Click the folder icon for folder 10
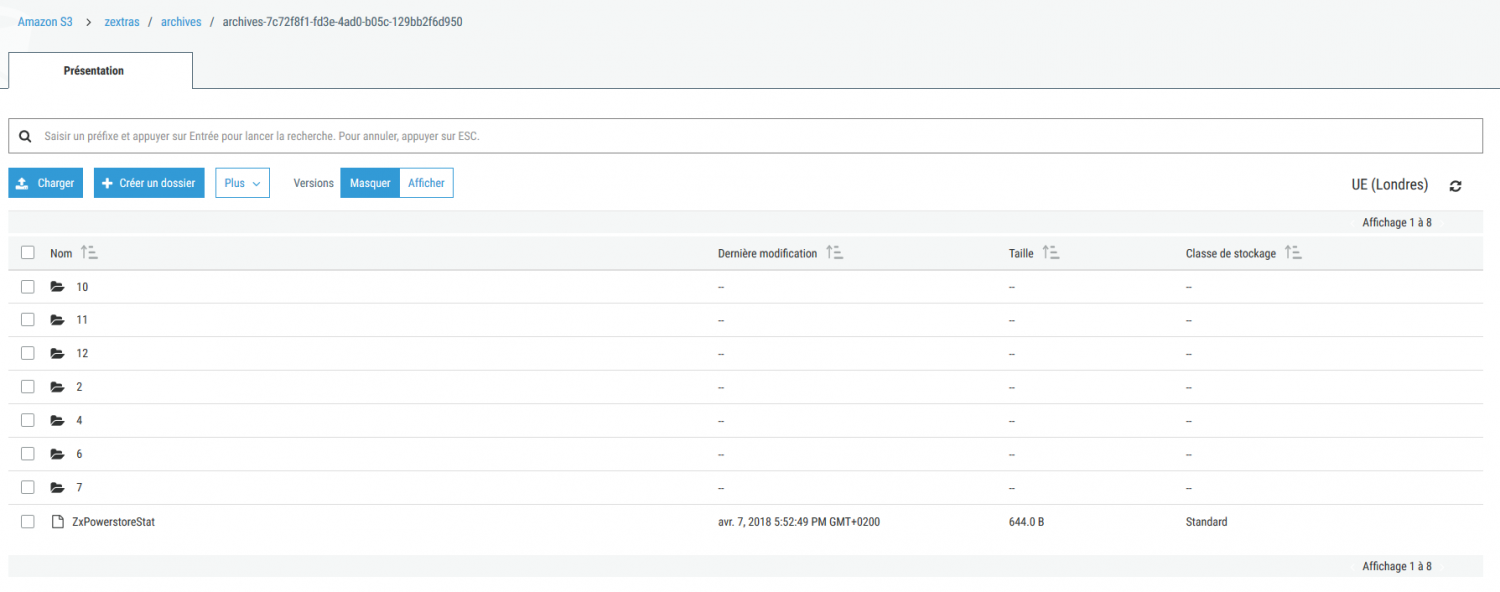This screenshot has height=592, width=1500. [57, 287]
